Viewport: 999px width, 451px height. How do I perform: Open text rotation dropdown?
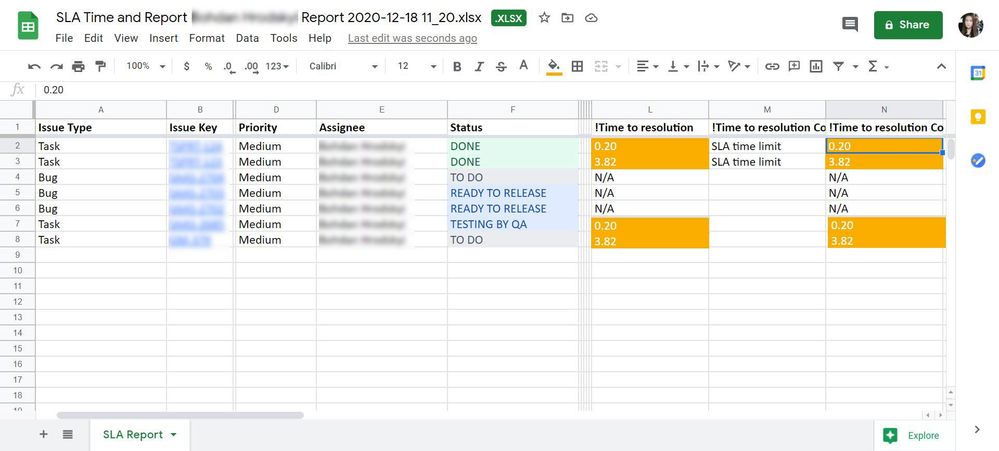tap(739, 66)
